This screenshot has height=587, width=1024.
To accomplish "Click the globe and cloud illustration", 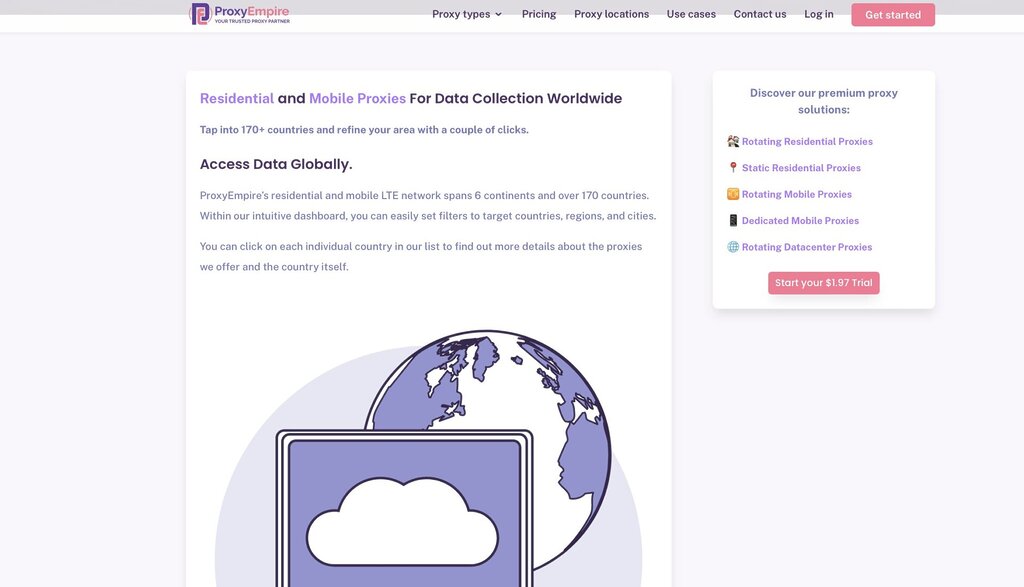I will pos(428,458).
